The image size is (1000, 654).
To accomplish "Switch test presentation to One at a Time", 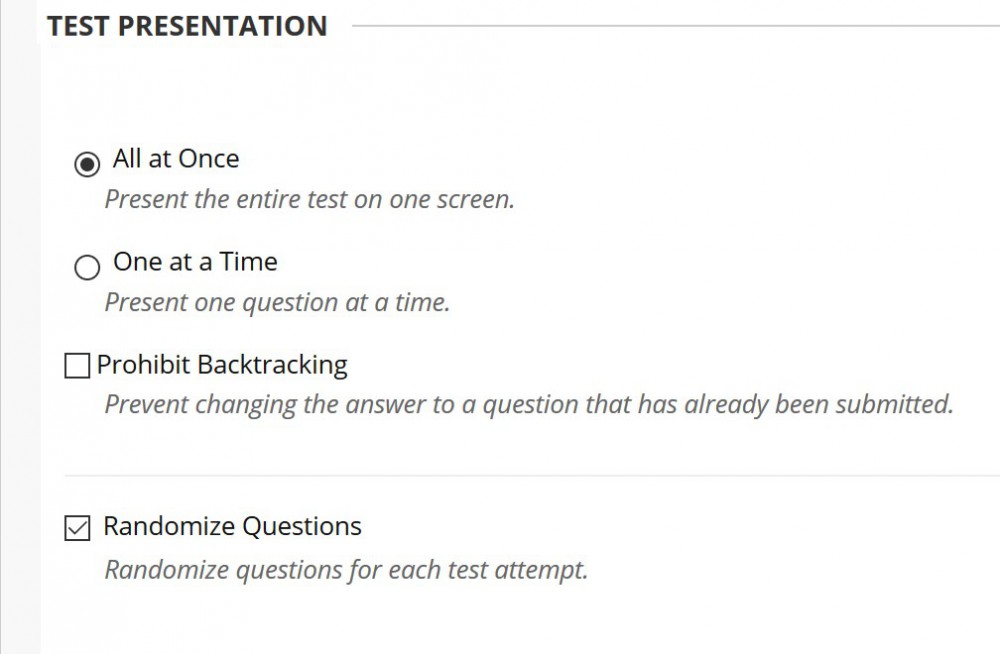I will tap(87, 268).
